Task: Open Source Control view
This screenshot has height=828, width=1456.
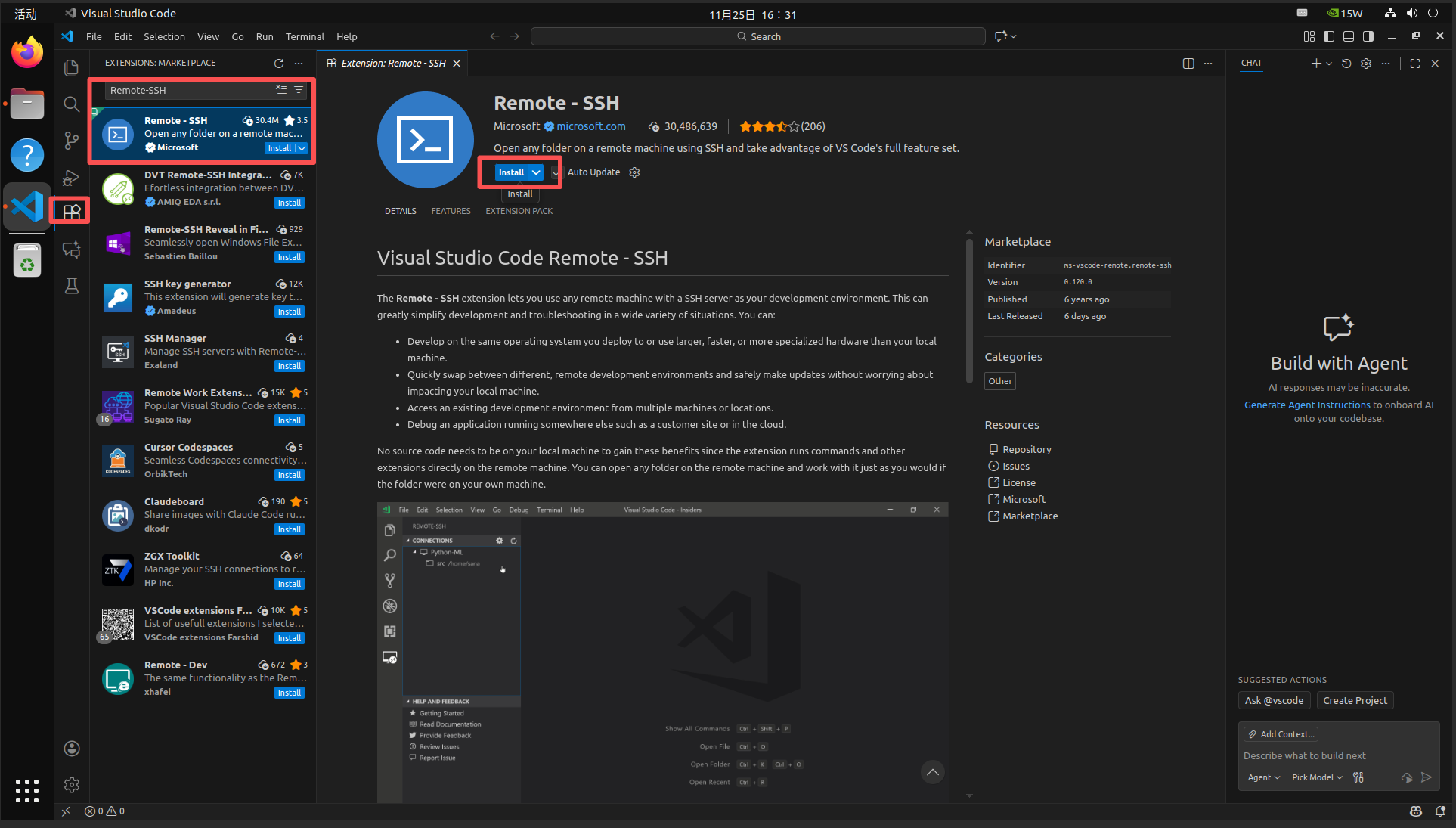Action: click(71, 141)
